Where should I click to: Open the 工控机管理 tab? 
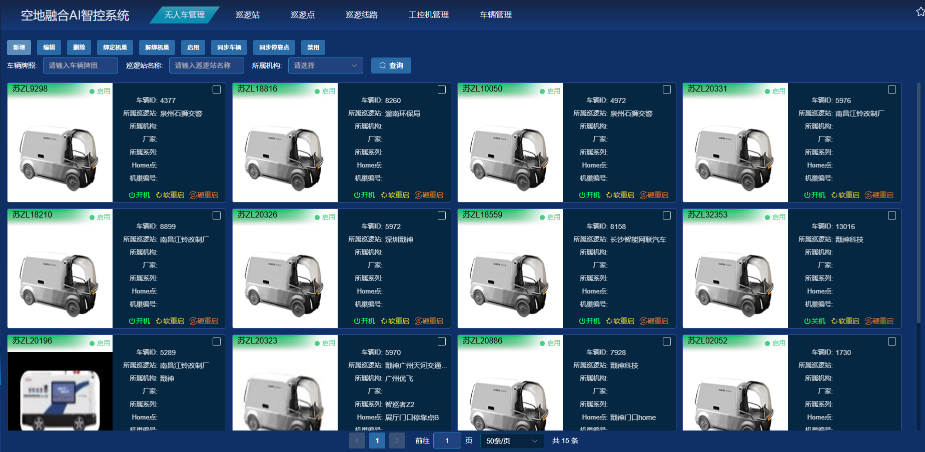click(429, 16)
